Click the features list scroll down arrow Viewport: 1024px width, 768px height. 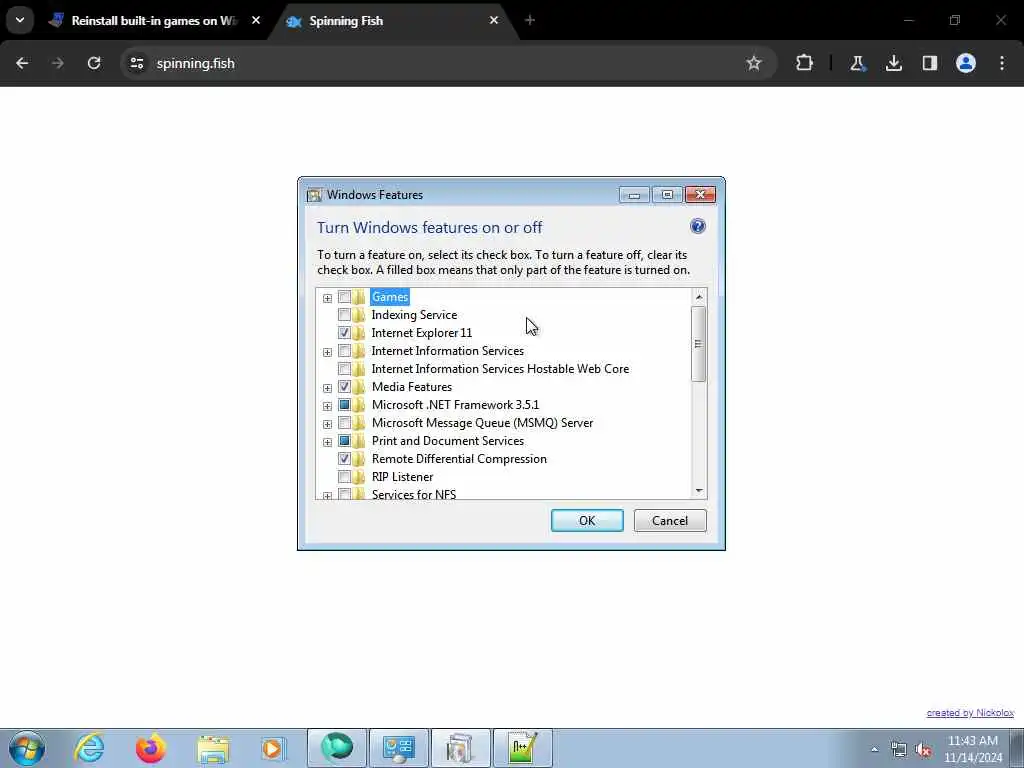(x=699, y=490)
